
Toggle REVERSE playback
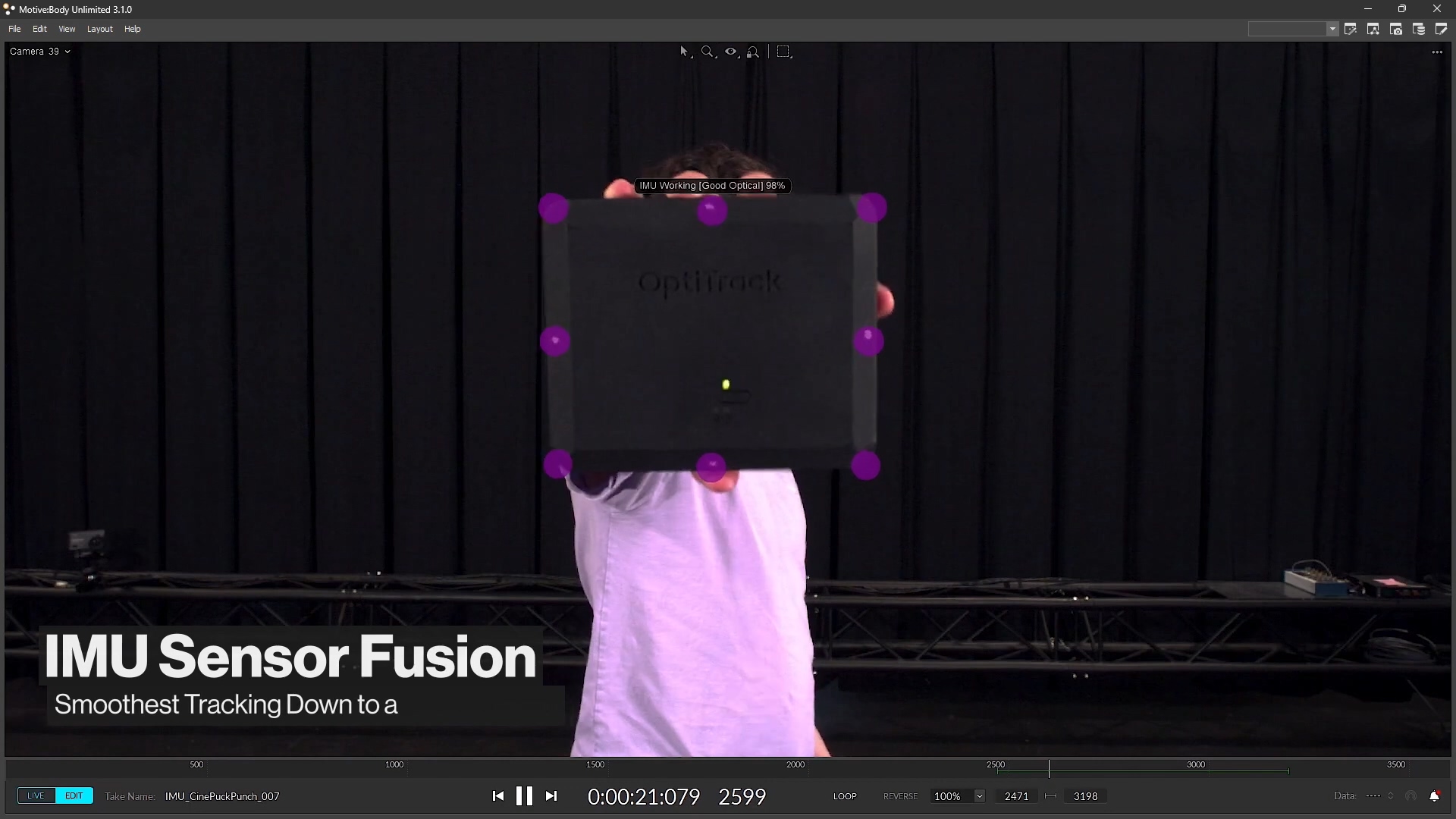point(900,796)
